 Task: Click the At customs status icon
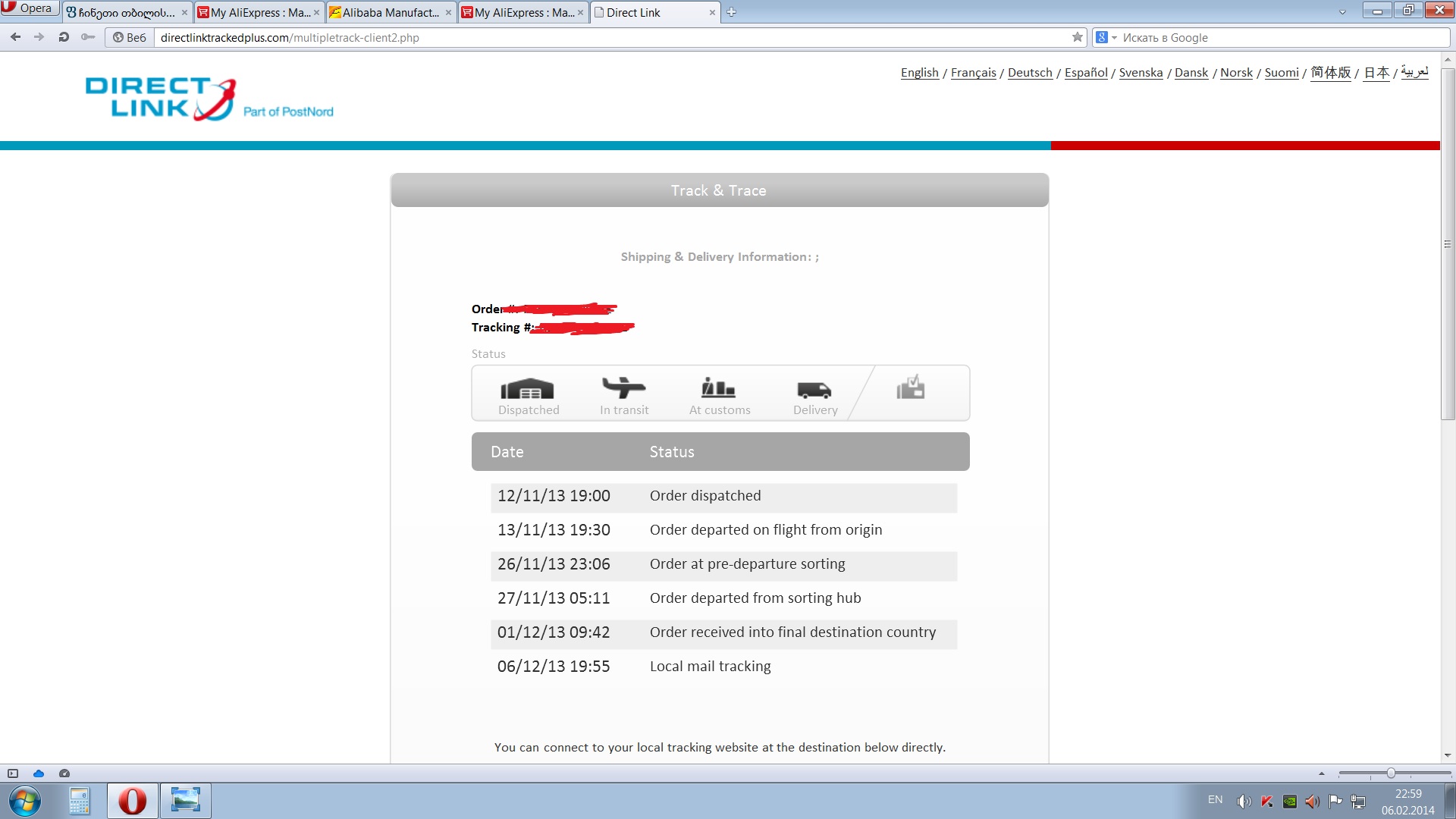pyautogui.click(x=718, y=388)
